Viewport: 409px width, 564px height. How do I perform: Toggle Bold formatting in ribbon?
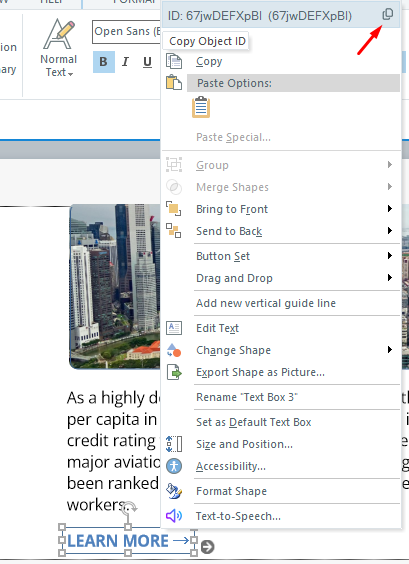(x=104, y=62)
